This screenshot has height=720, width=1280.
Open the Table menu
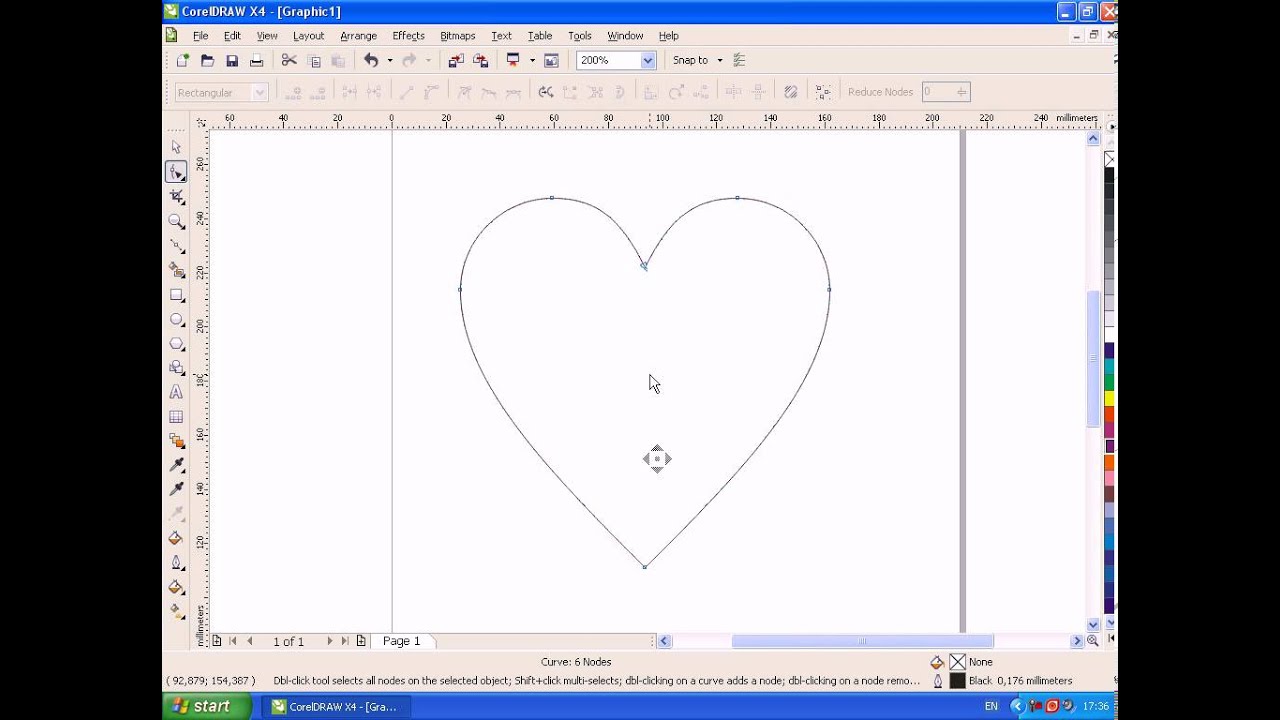540,36
